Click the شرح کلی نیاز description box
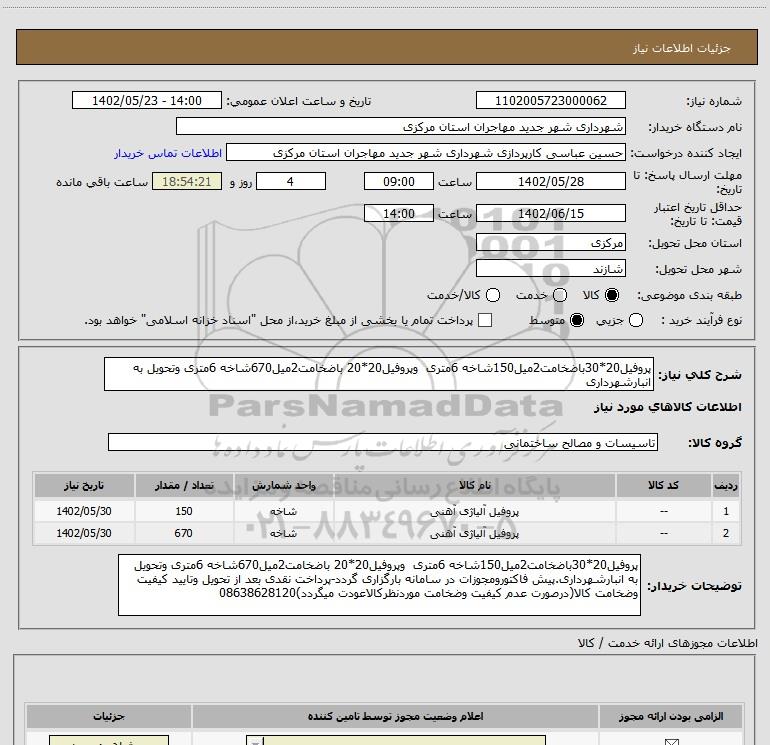This screenshot has width=770, height=745. tap(379, 374)
